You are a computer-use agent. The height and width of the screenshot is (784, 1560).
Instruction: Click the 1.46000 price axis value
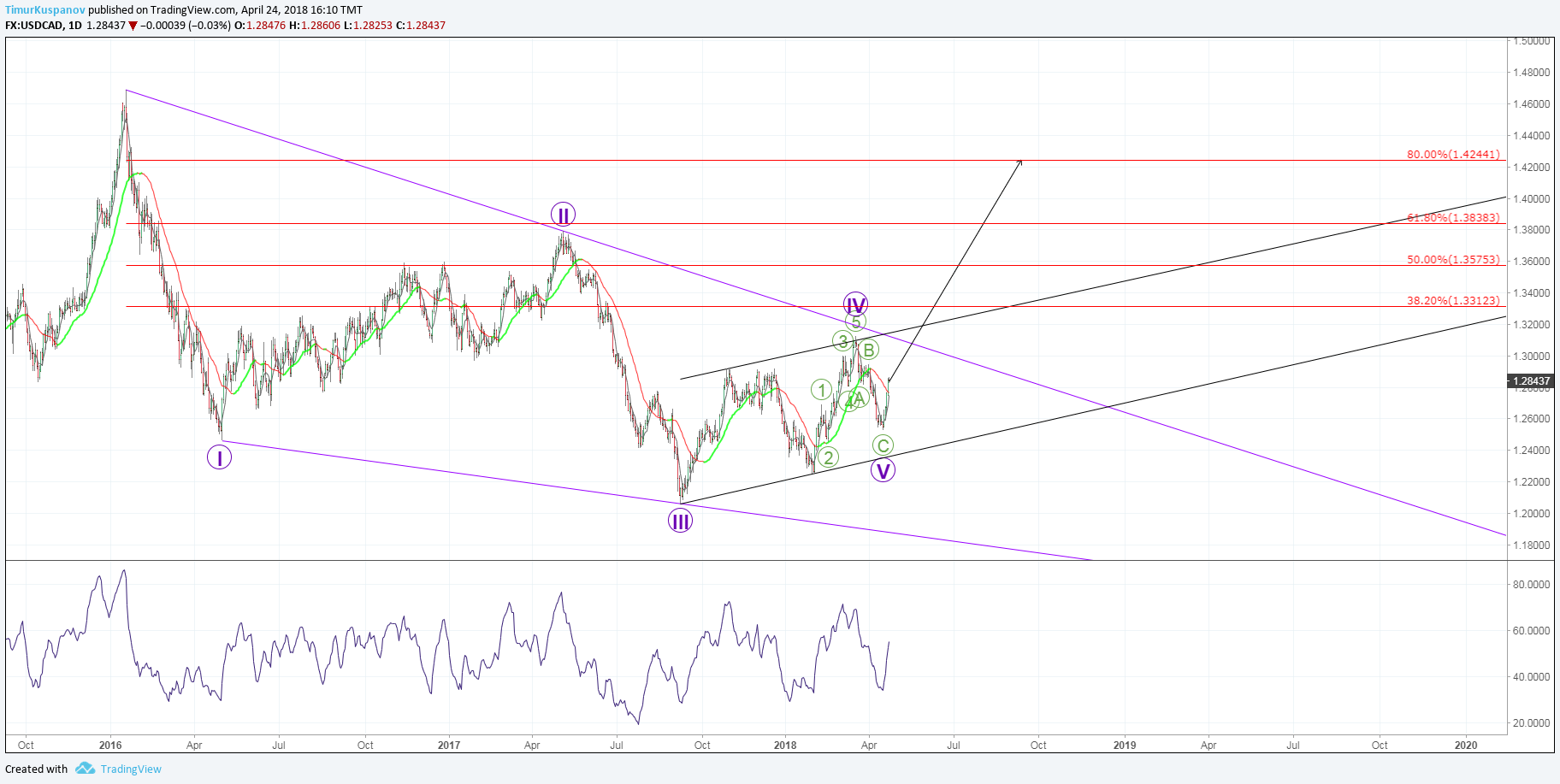(x=1531, y=104)
